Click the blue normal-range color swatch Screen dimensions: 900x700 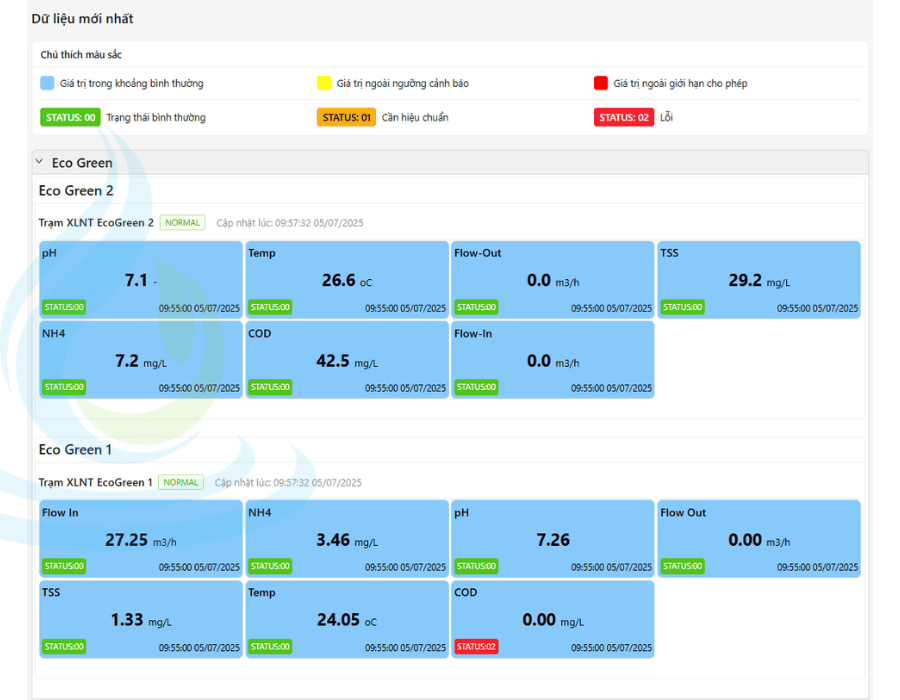coord(47,83)
